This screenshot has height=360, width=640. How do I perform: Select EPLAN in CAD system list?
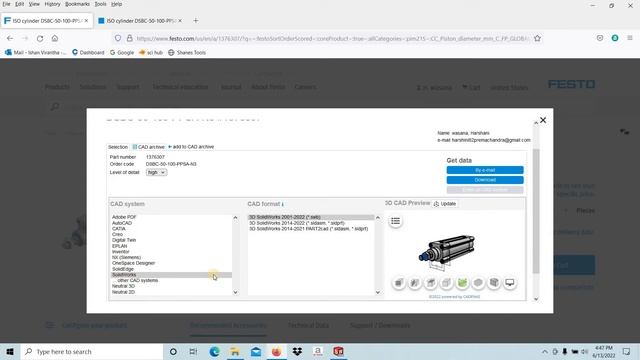pyautogui.click(x=119, y=246)
